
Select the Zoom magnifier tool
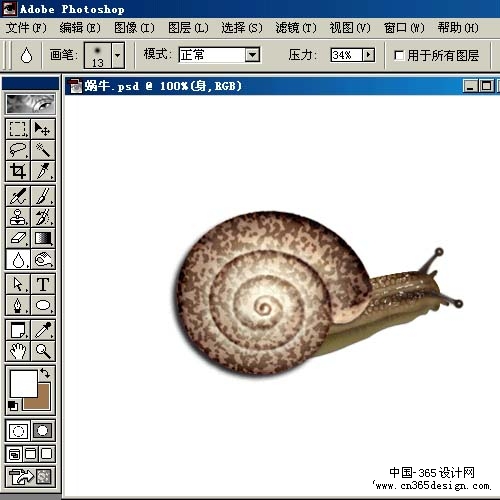43,351
